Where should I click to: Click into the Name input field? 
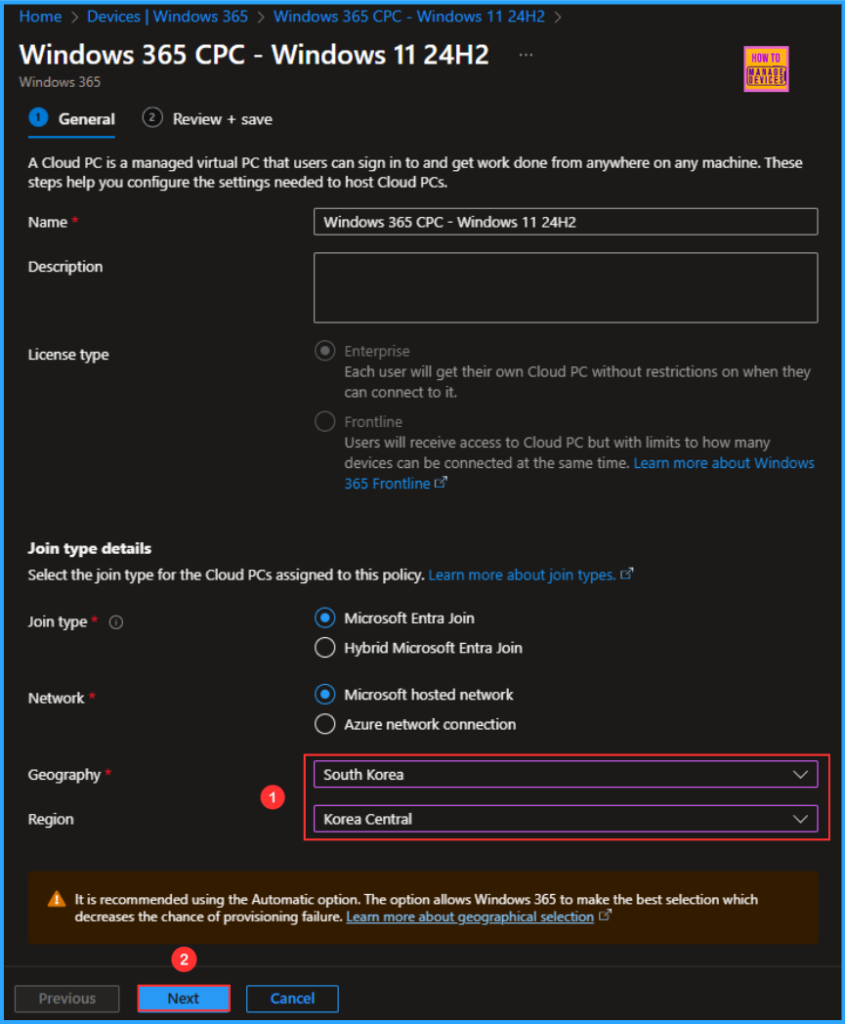pos(566,222)
